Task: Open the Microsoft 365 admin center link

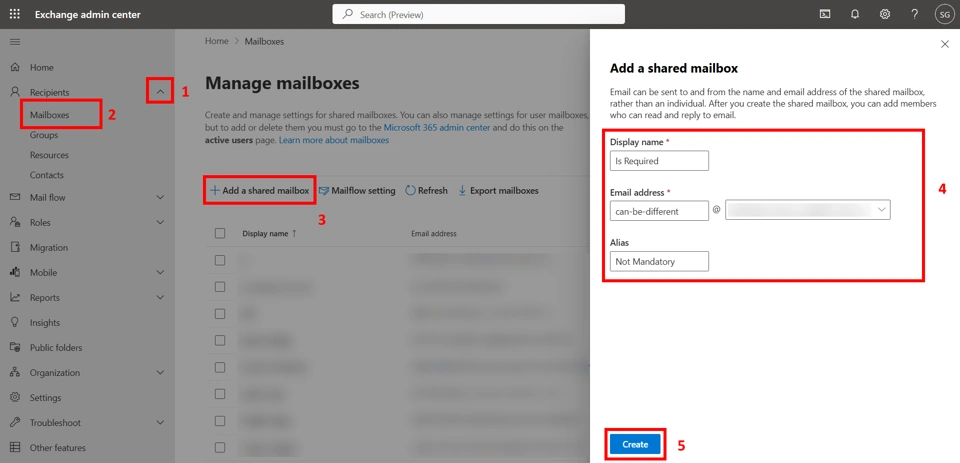Action: point(438,128)
